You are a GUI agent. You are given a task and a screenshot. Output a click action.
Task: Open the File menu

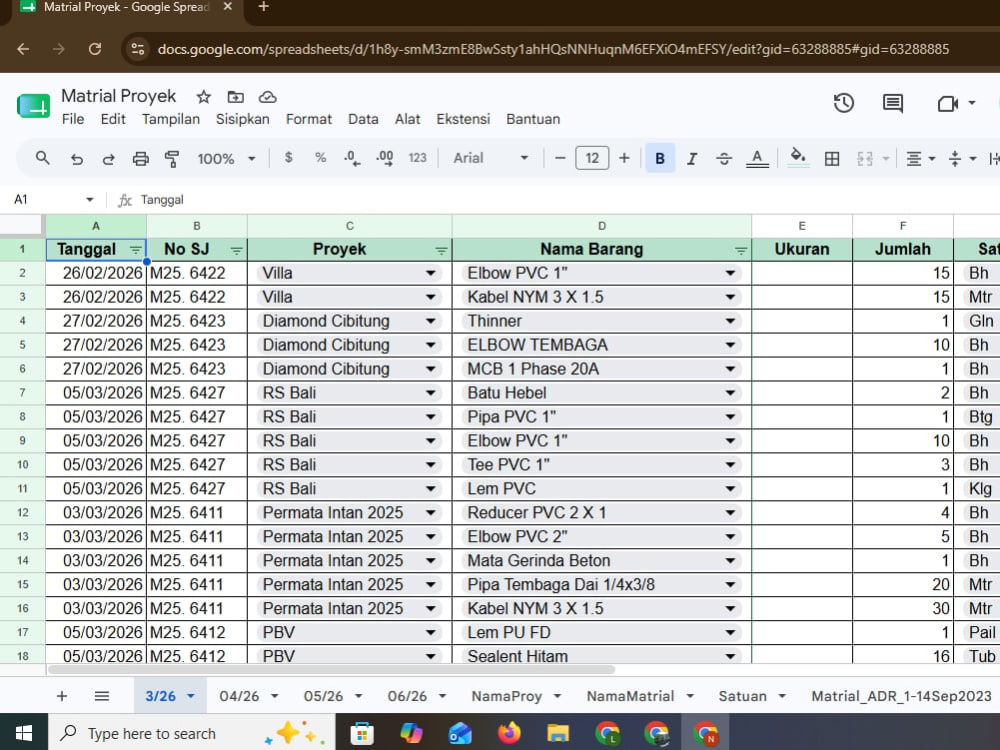(73, 119)
